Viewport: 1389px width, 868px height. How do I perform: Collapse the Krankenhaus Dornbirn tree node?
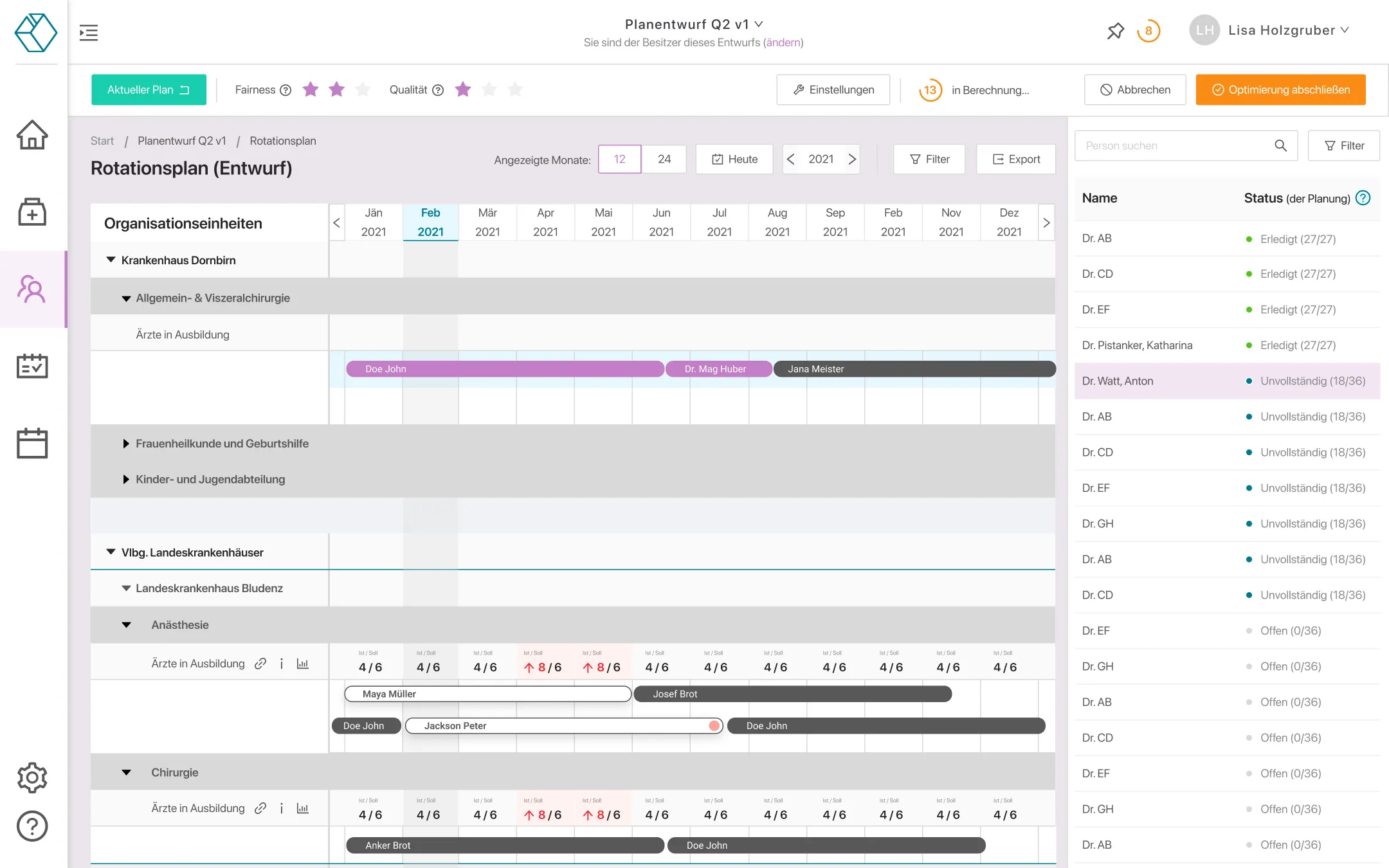point(111,260)
